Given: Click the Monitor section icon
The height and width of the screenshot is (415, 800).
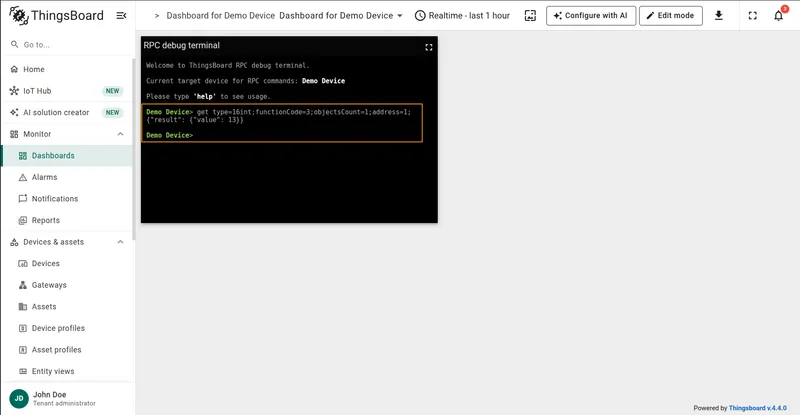Looking at the screenshot, I should (14, 134).
